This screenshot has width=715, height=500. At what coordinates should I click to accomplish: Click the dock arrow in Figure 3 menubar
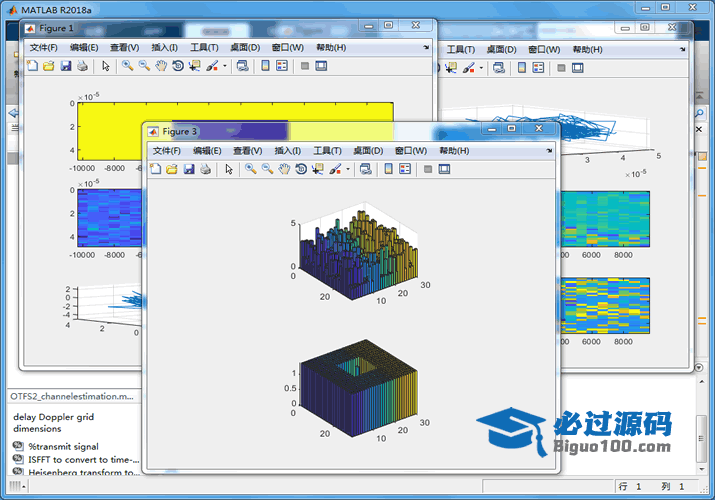(549, 150)
